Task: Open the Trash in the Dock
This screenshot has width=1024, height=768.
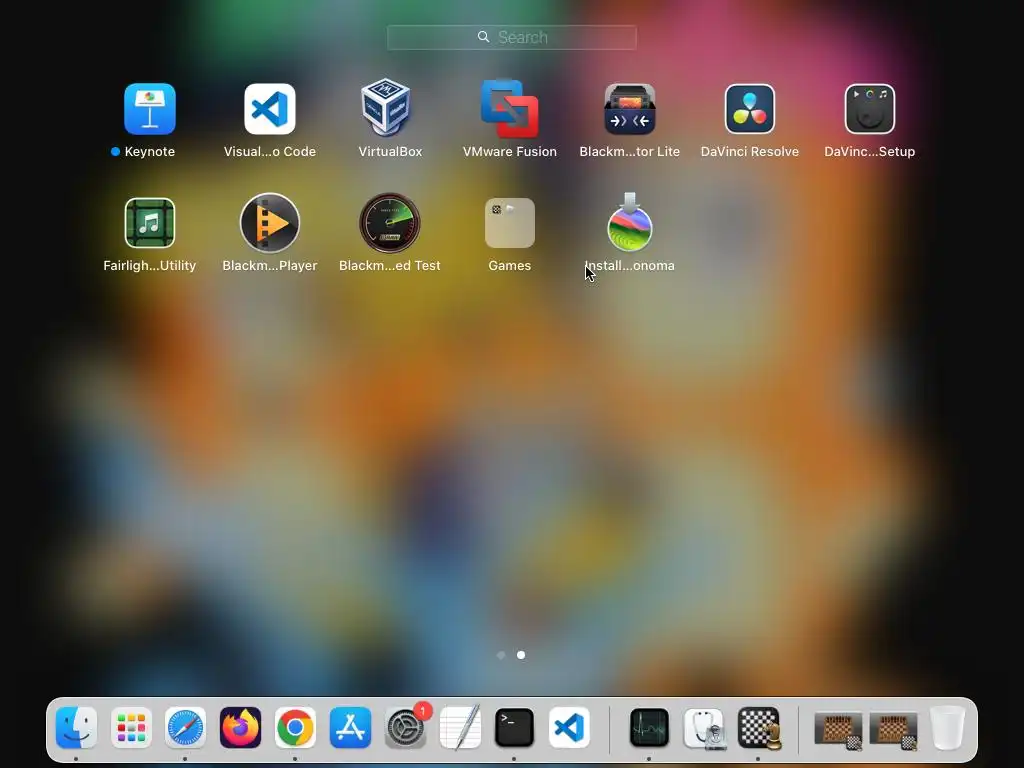Action: (947, 727)
